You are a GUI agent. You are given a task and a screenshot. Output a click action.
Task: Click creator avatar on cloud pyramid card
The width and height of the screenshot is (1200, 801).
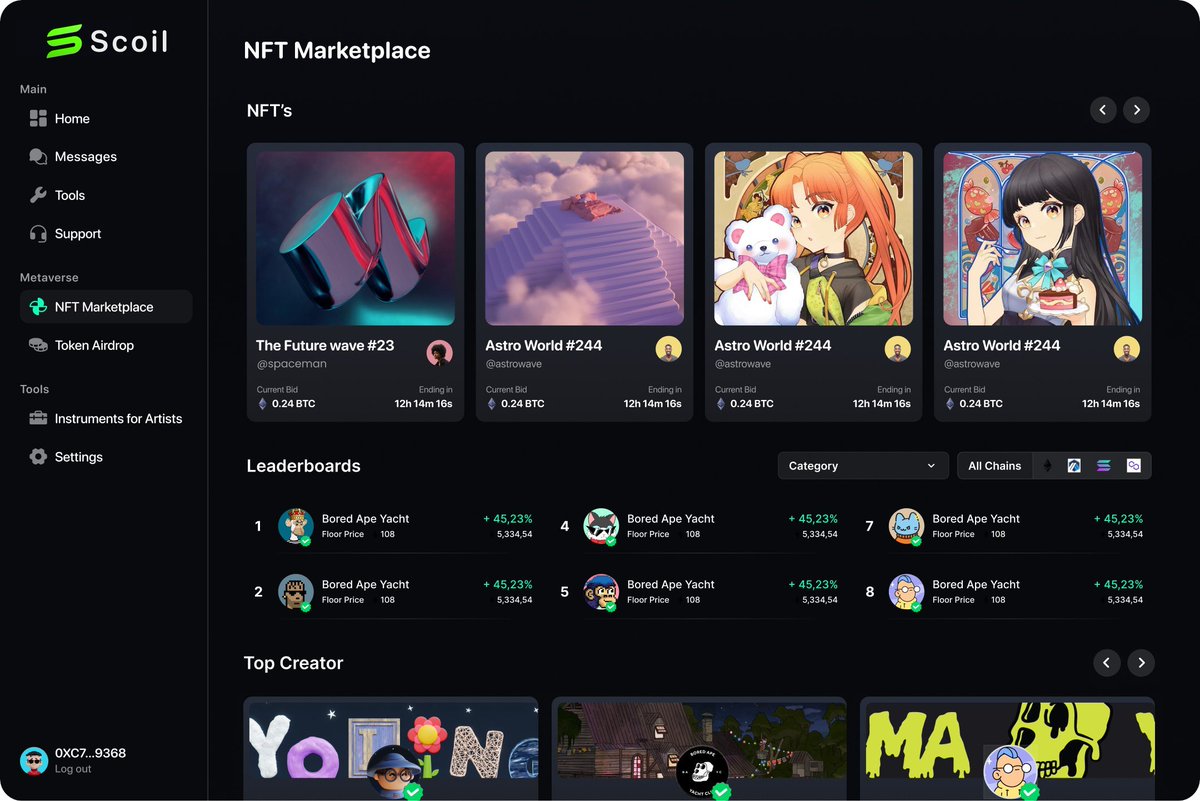coord(669,349)
